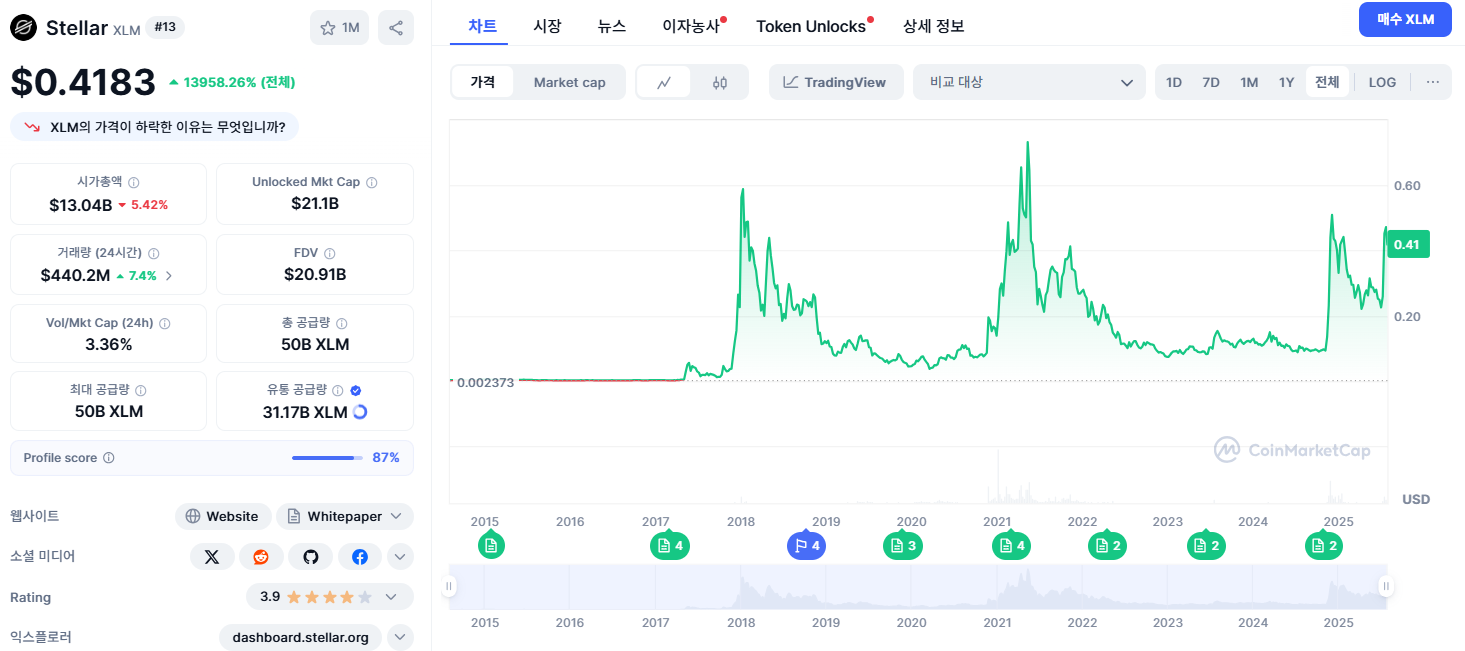Click the 2017 event marker with 4

(x=670, y=546)
